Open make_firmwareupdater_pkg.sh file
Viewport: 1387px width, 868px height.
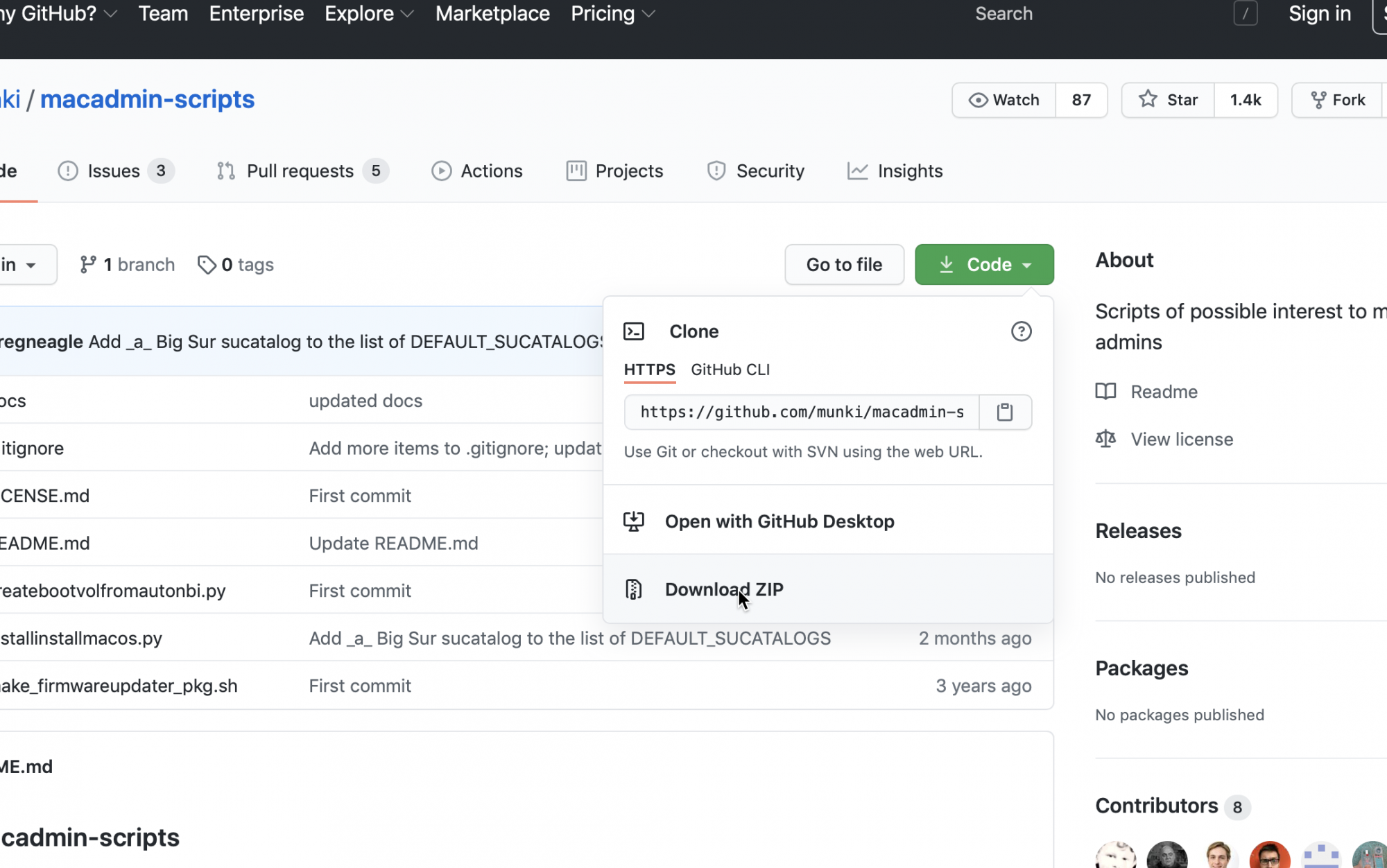(x=119, y=686)
